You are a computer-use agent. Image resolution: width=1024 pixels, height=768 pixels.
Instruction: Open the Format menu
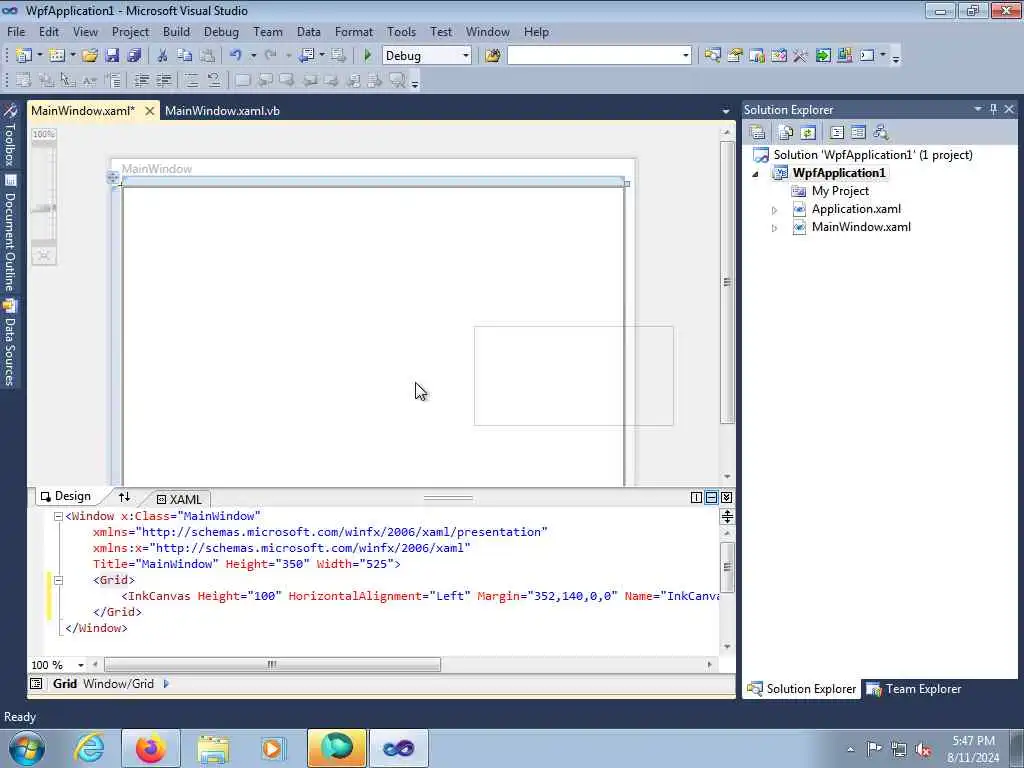(x=353, y=32)
